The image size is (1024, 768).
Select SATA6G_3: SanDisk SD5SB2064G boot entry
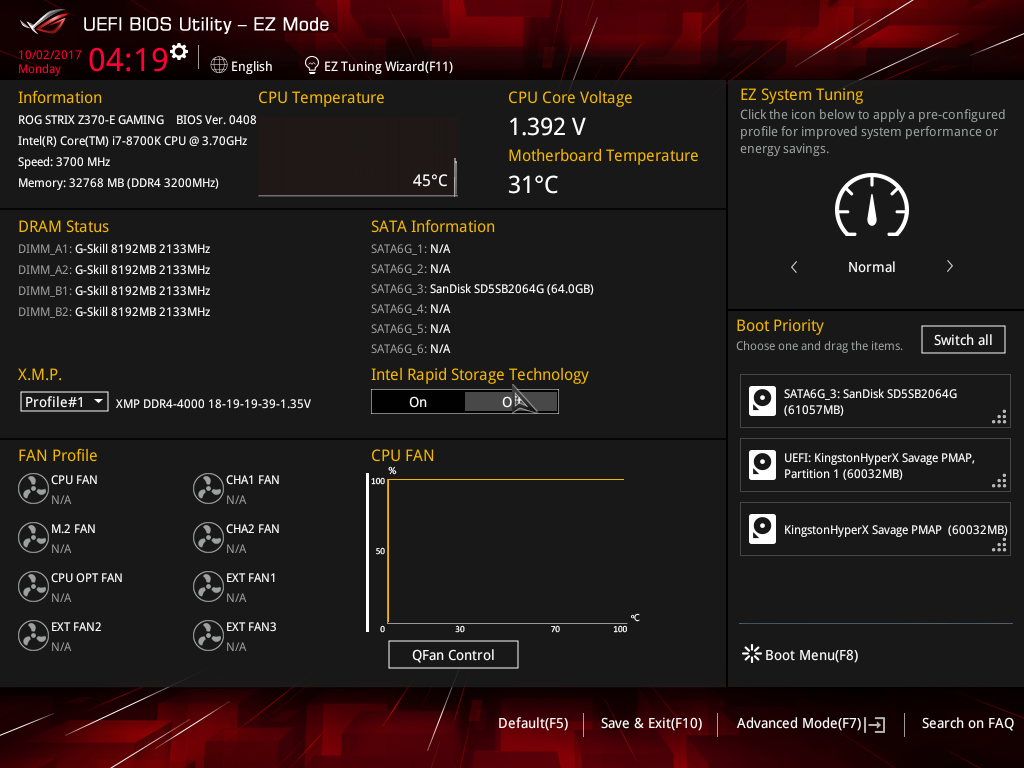875,401
